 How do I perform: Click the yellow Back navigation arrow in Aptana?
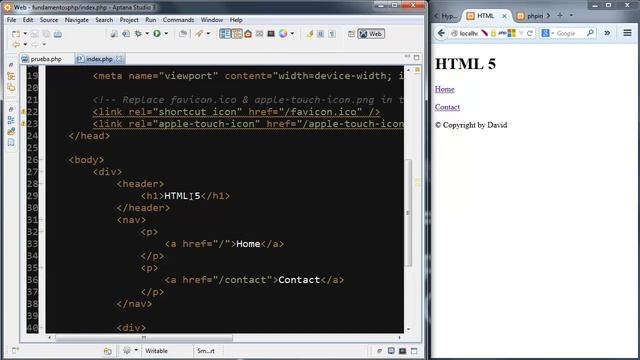point(16,44)
